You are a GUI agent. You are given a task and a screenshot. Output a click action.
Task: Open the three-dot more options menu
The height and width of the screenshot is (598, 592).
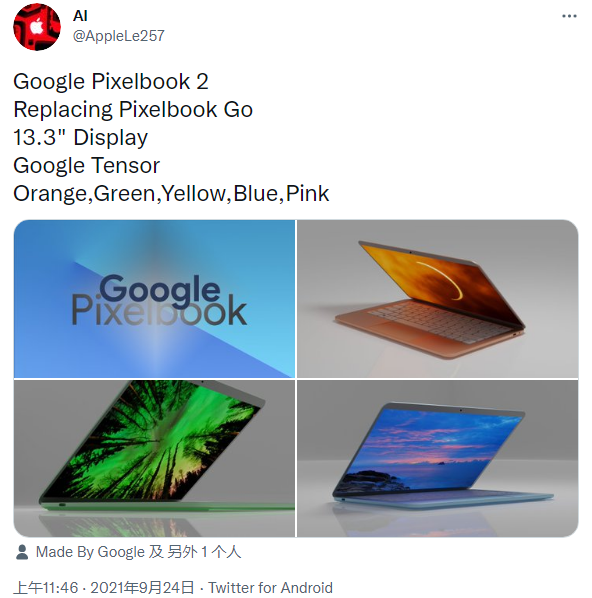point(569,16)
